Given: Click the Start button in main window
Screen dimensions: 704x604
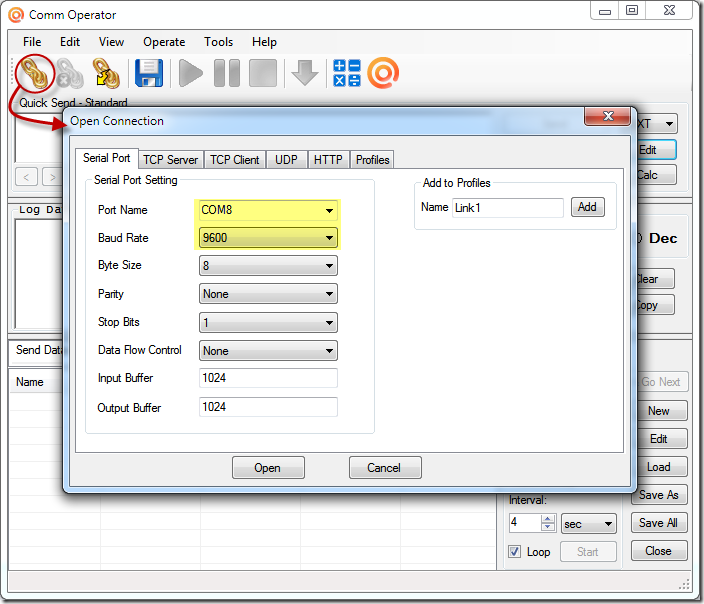Looking at the screenshot, I should coord(588,552).
